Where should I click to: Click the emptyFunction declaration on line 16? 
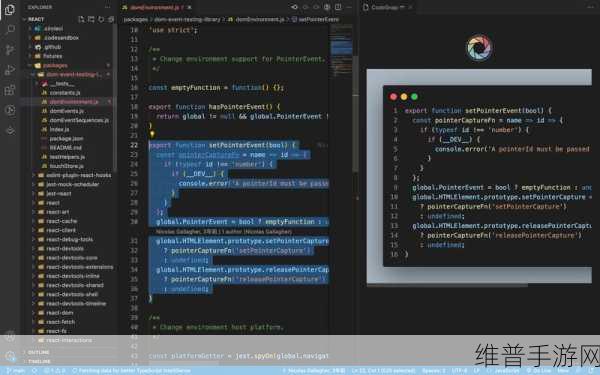(x=195, y=88)
